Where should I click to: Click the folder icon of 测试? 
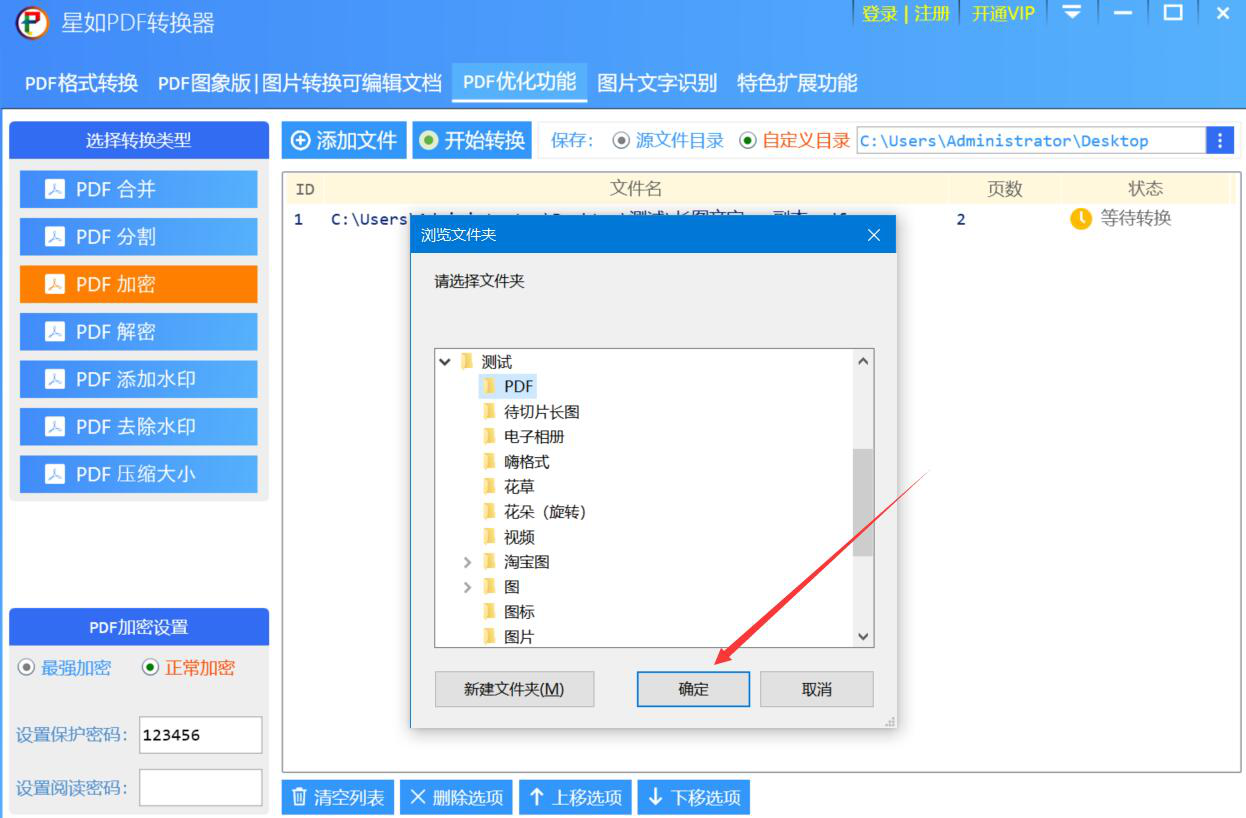(467, 362)
